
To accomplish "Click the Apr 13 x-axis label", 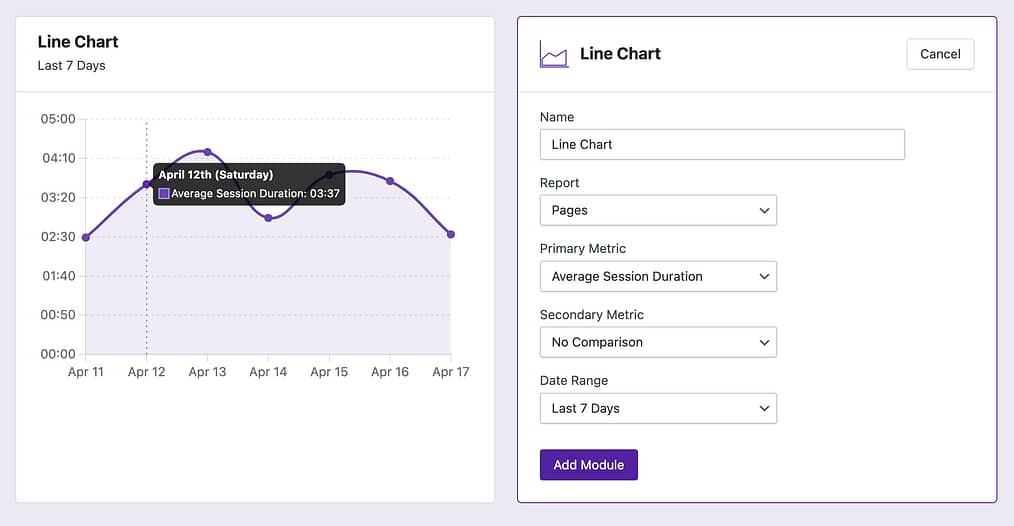I will pyautogui.click(x=207, y=372).
